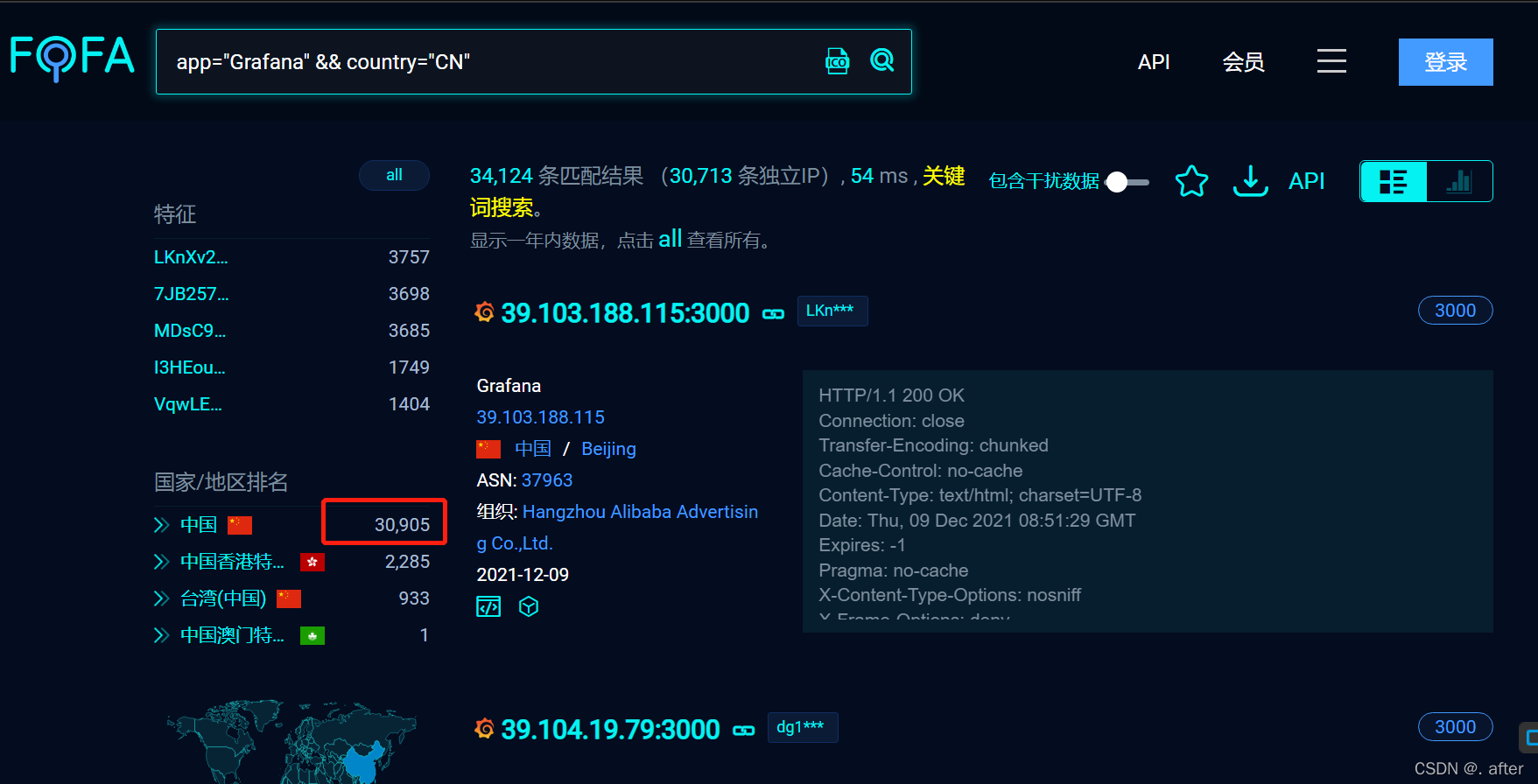Filter by feature I3HEou...

click(190, 367)
